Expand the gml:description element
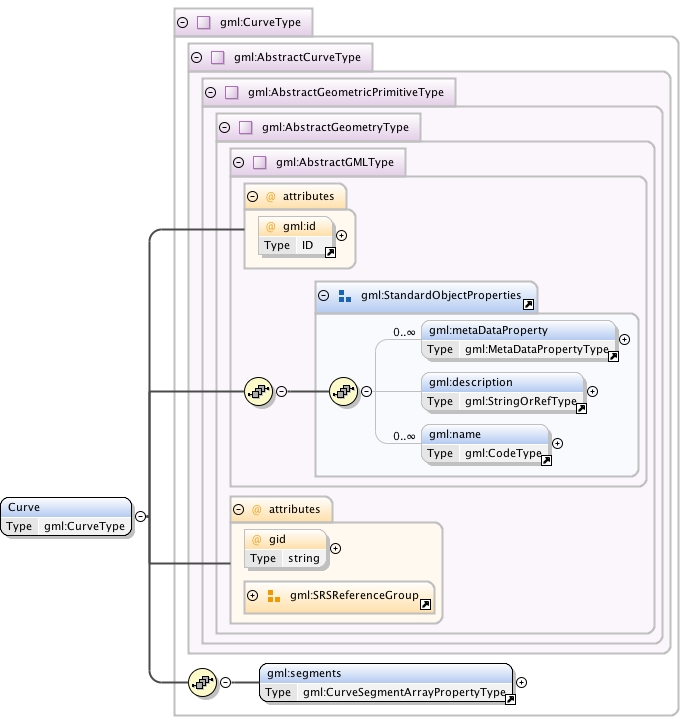The height and width of the screenshot is (717, 680). 593,391
